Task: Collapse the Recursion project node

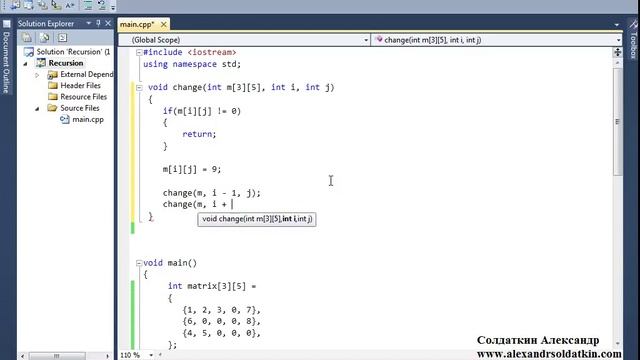Action: [25, 63]
